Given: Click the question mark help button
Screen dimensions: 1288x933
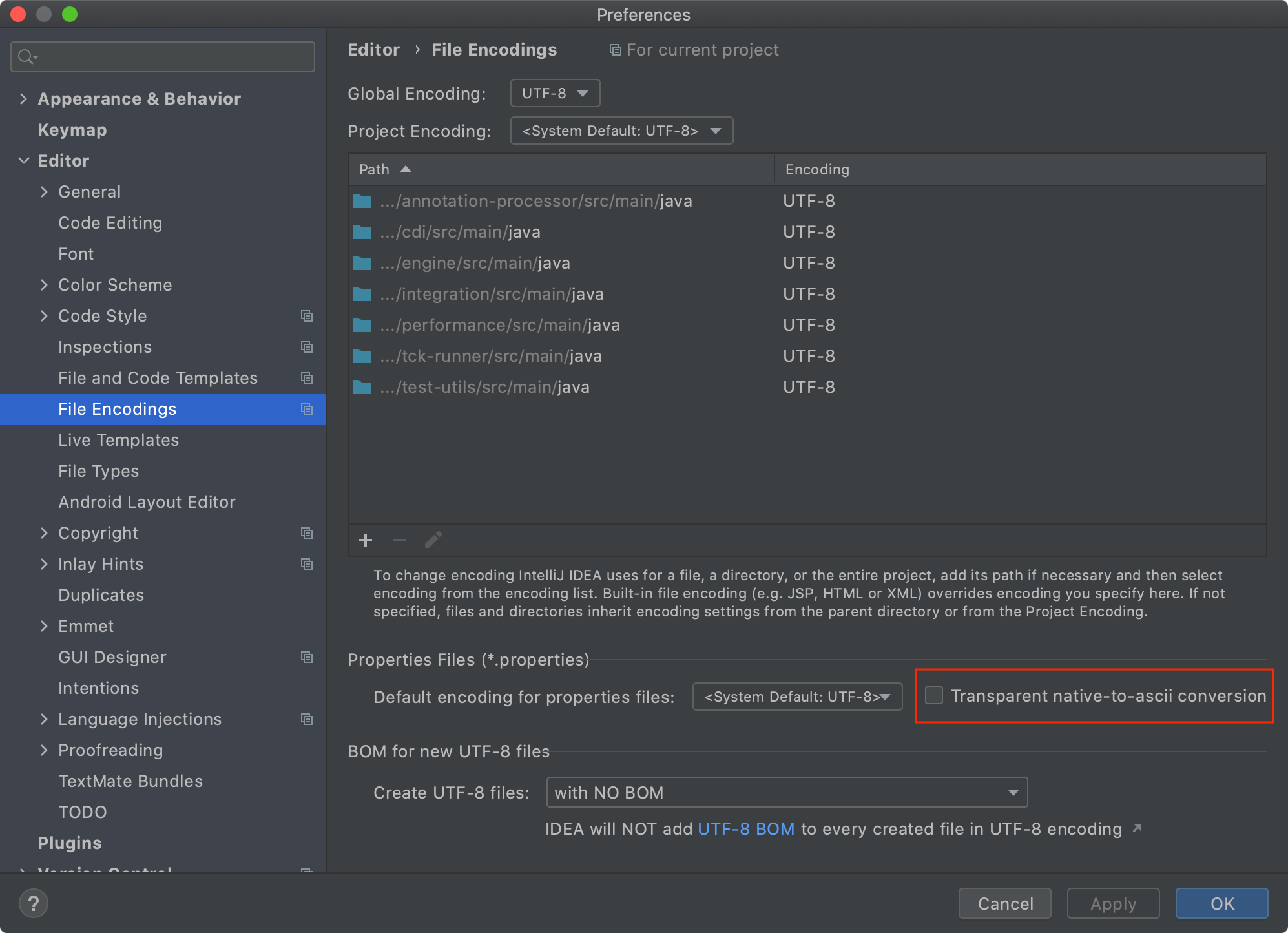Looking at the screenshot, I should (34, 903).
